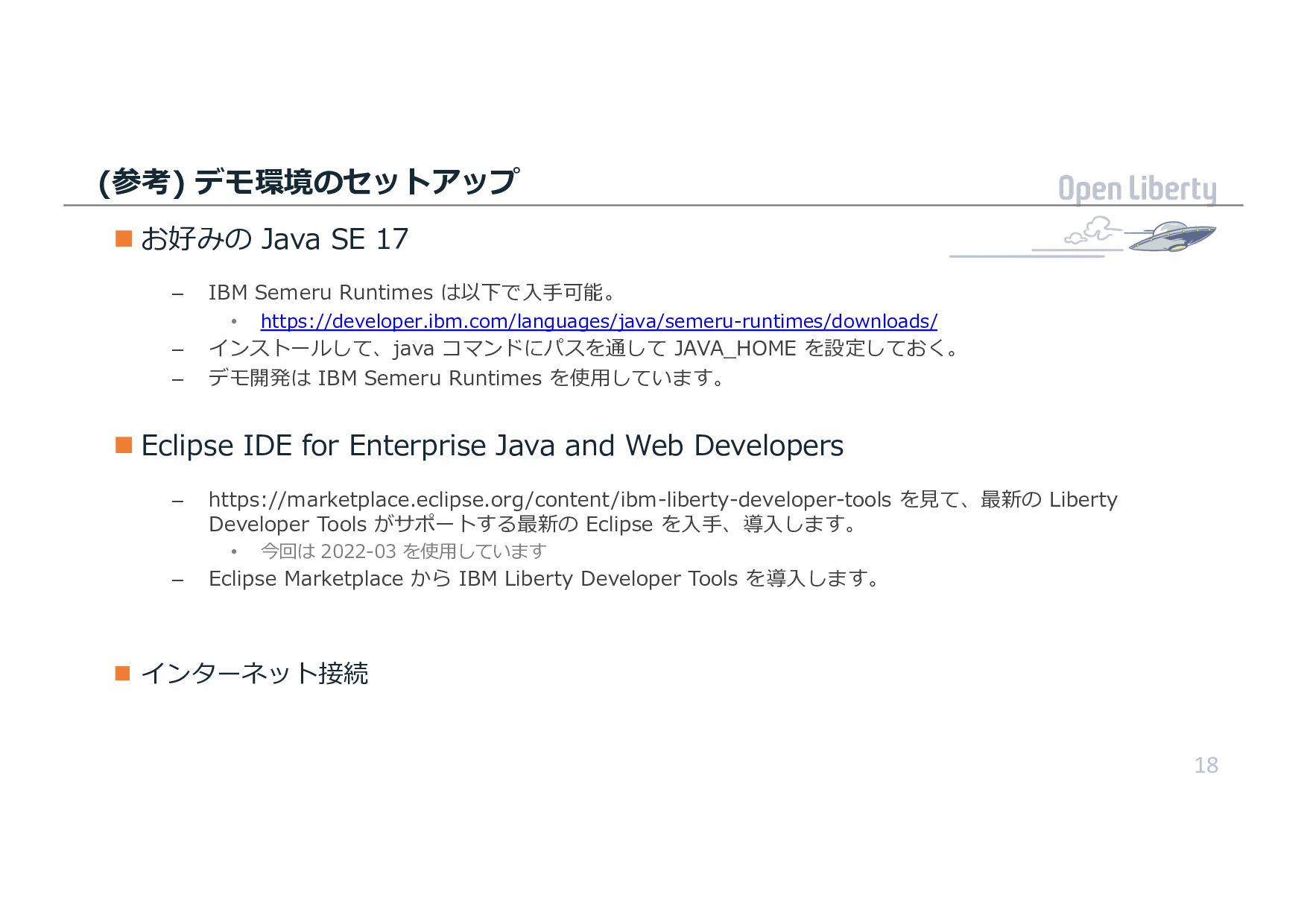The height and width of the screenshot is (924, 1307).
Task: Select the Eclipse IDE for Enterprise Java heading
Action: (x=492, y=446)
